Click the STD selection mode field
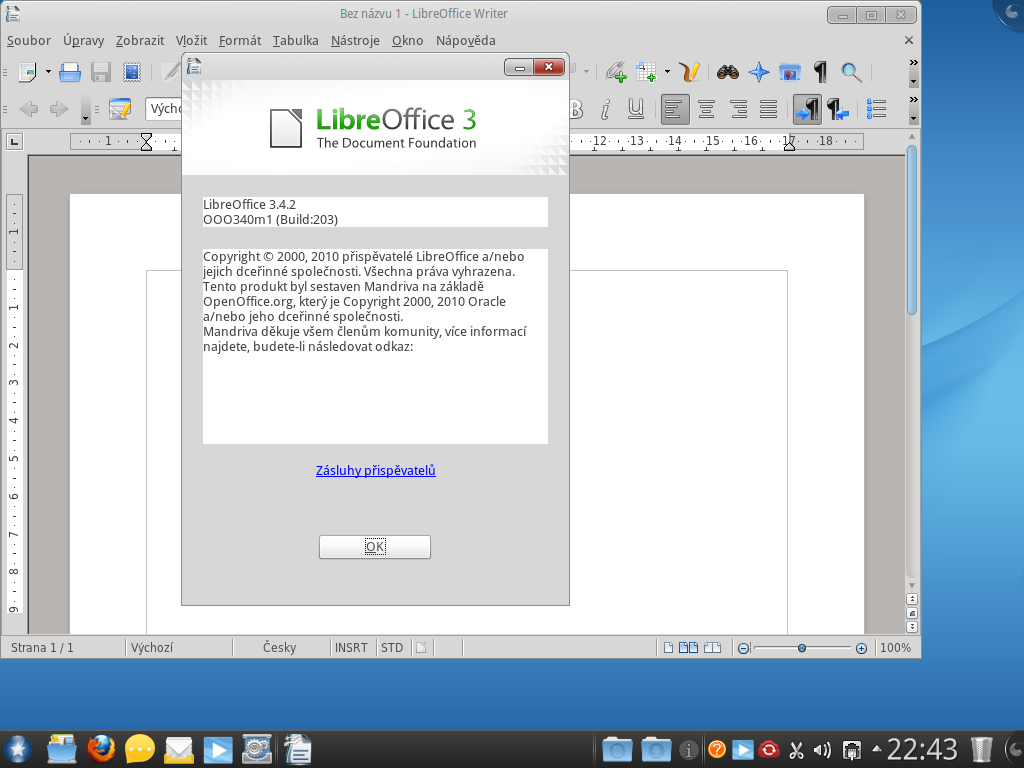This screenshot has width=1024, height=768. coord(392,648)
